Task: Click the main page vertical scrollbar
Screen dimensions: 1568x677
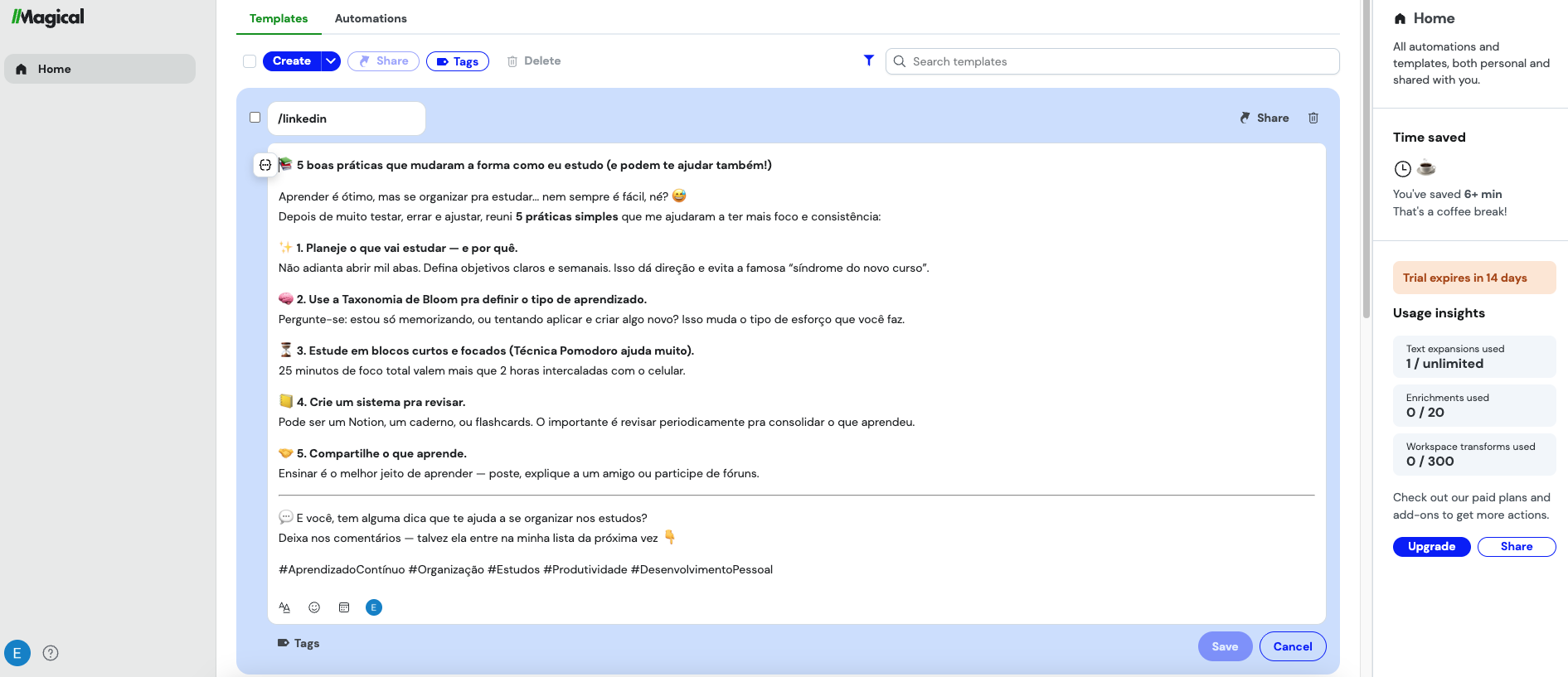Action: (1367, 159)
